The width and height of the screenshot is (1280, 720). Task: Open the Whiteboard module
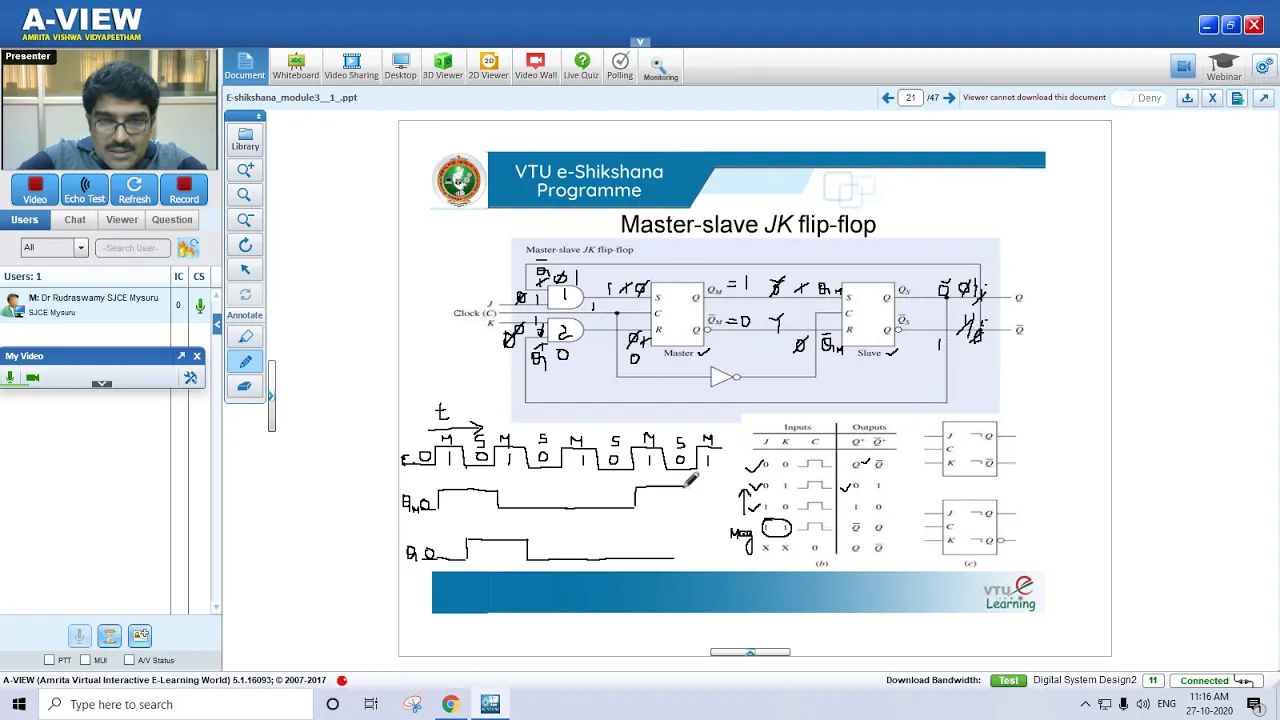click(296, 67)
